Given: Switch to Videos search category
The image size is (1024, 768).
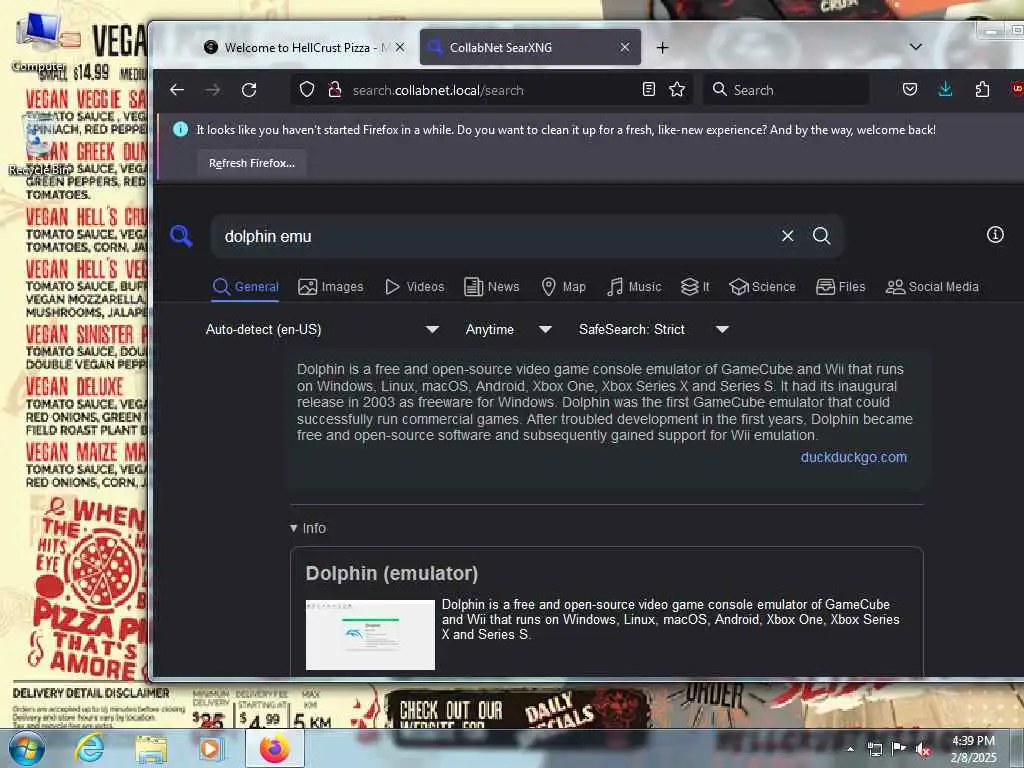Looking at the screenshot, I should tap(415, 287).
